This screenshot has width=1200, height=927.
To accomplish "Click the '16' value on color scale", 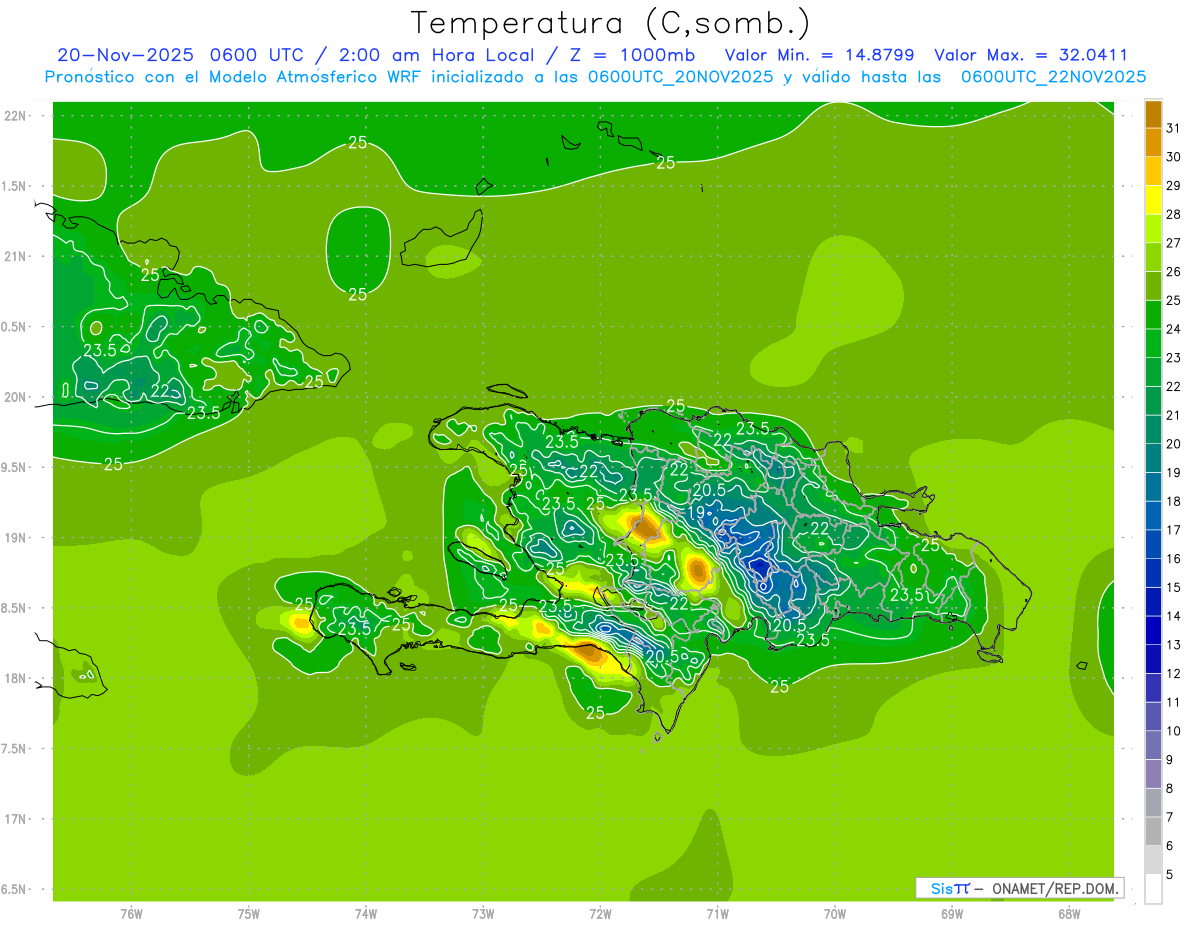I will point(1173,558).
